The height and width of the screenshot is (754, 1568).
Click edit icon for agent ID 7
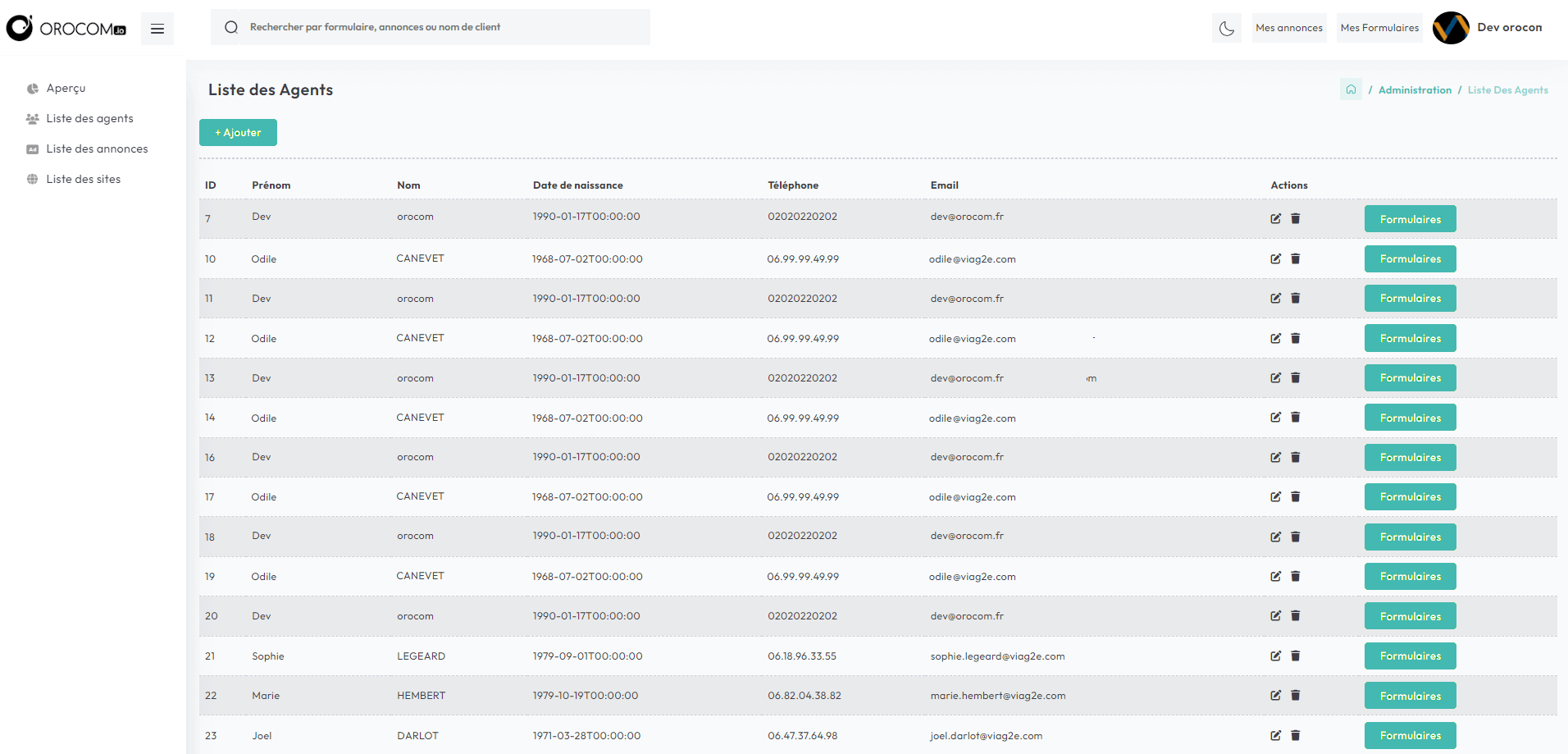(x=1275, y=218)
